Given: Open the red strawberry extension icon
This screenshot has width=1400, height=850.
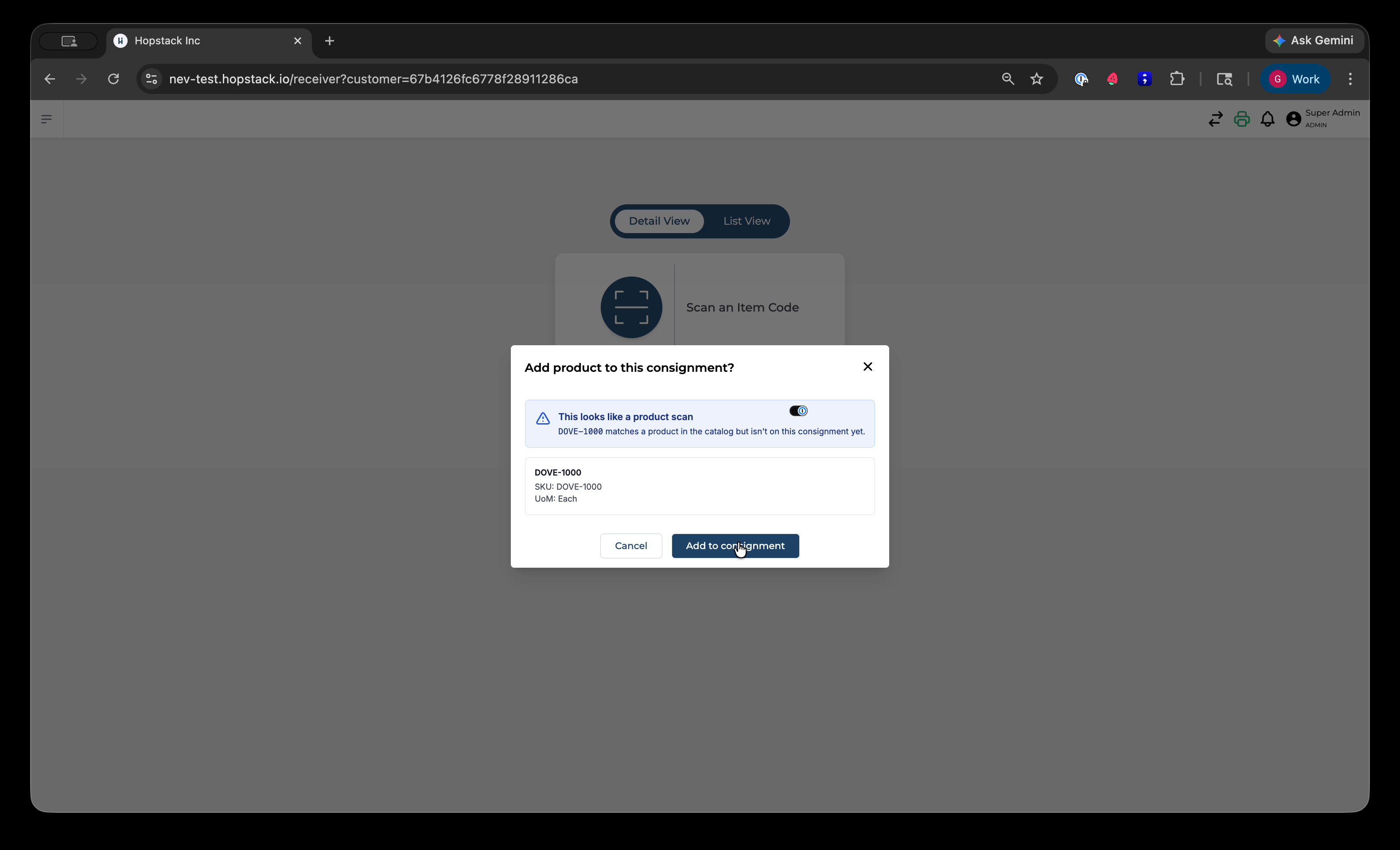Looking at the screenshot, I should click(x=1112, y=79).
